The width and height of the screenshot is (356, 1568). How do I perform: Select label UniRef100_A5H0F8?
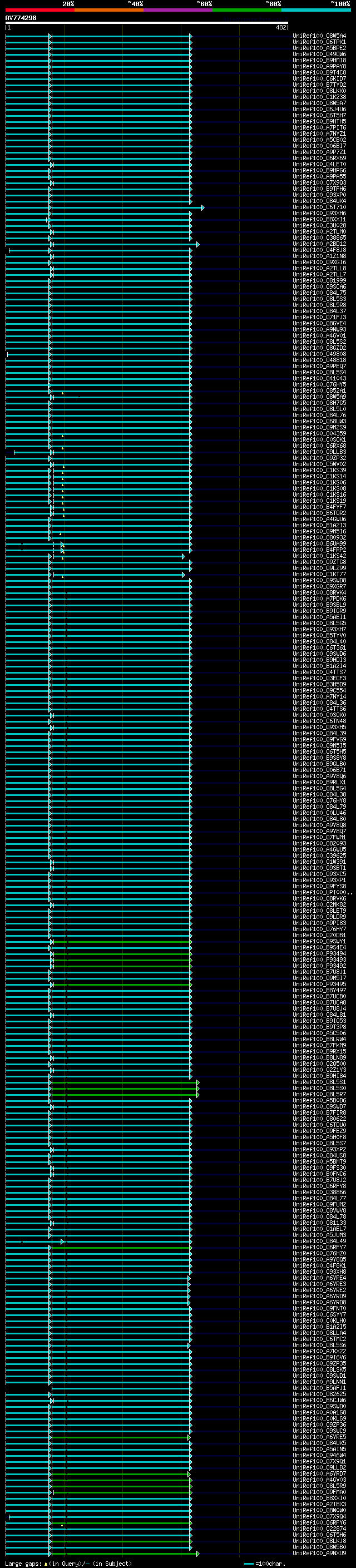point(319,1137)
